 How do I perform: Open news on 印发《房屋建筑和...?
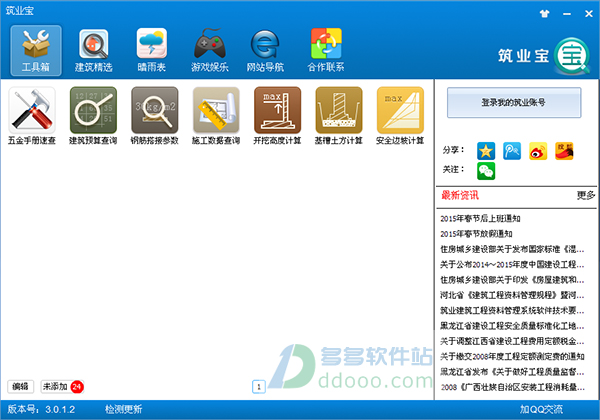tap(512, 280)
